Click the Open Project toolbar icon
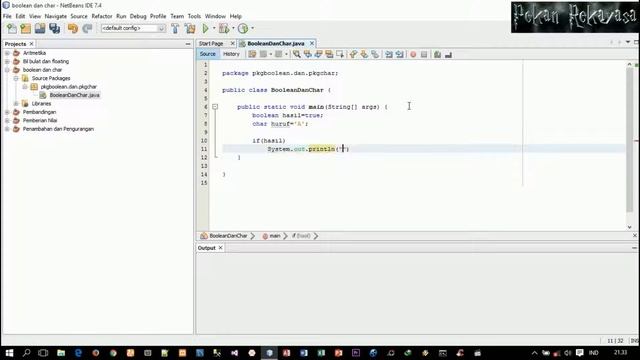The height and width of the screenshot is (360, 640). click(40, 28)
